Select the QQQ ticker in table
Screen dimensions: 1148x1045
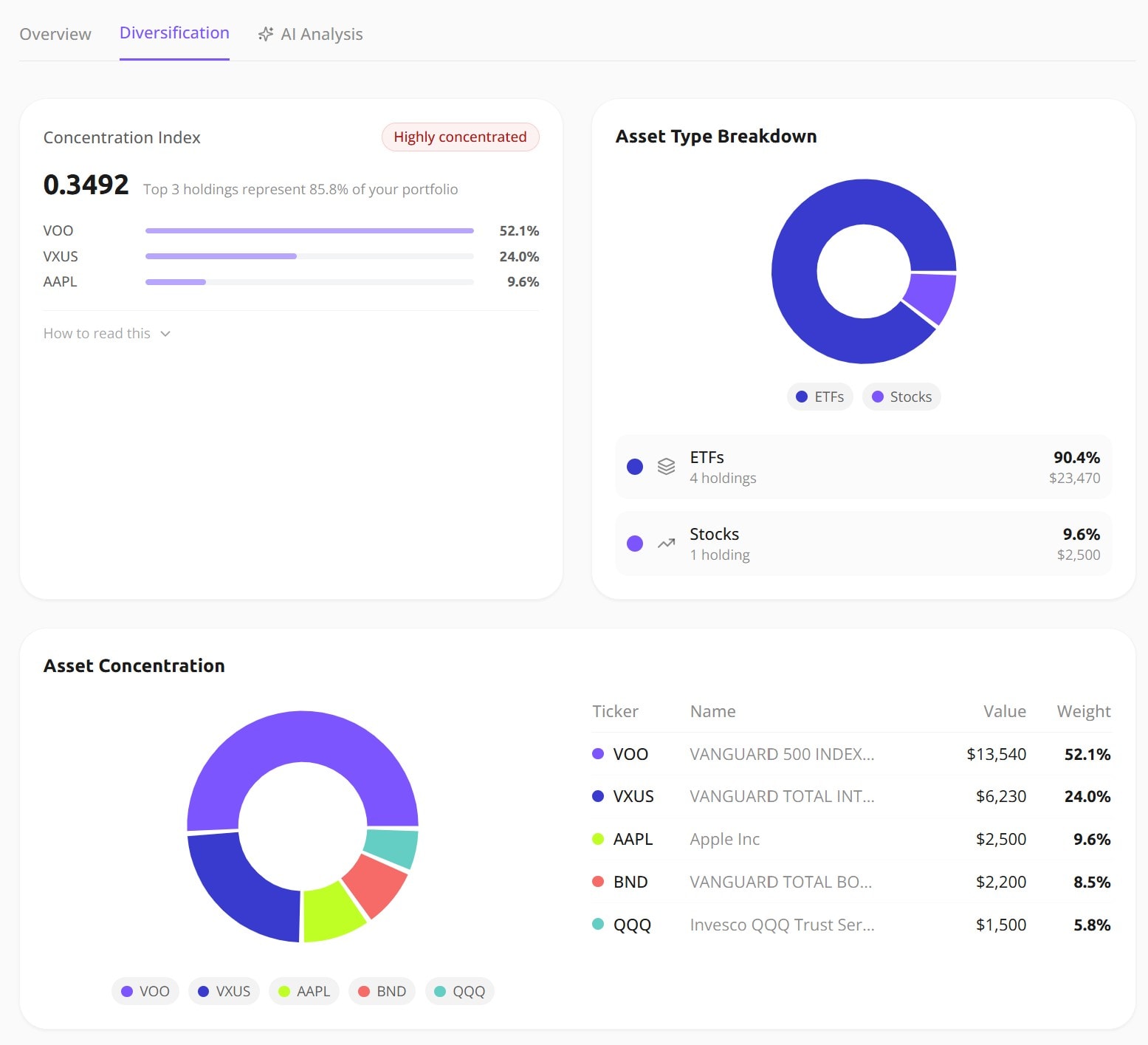(632, 925)
